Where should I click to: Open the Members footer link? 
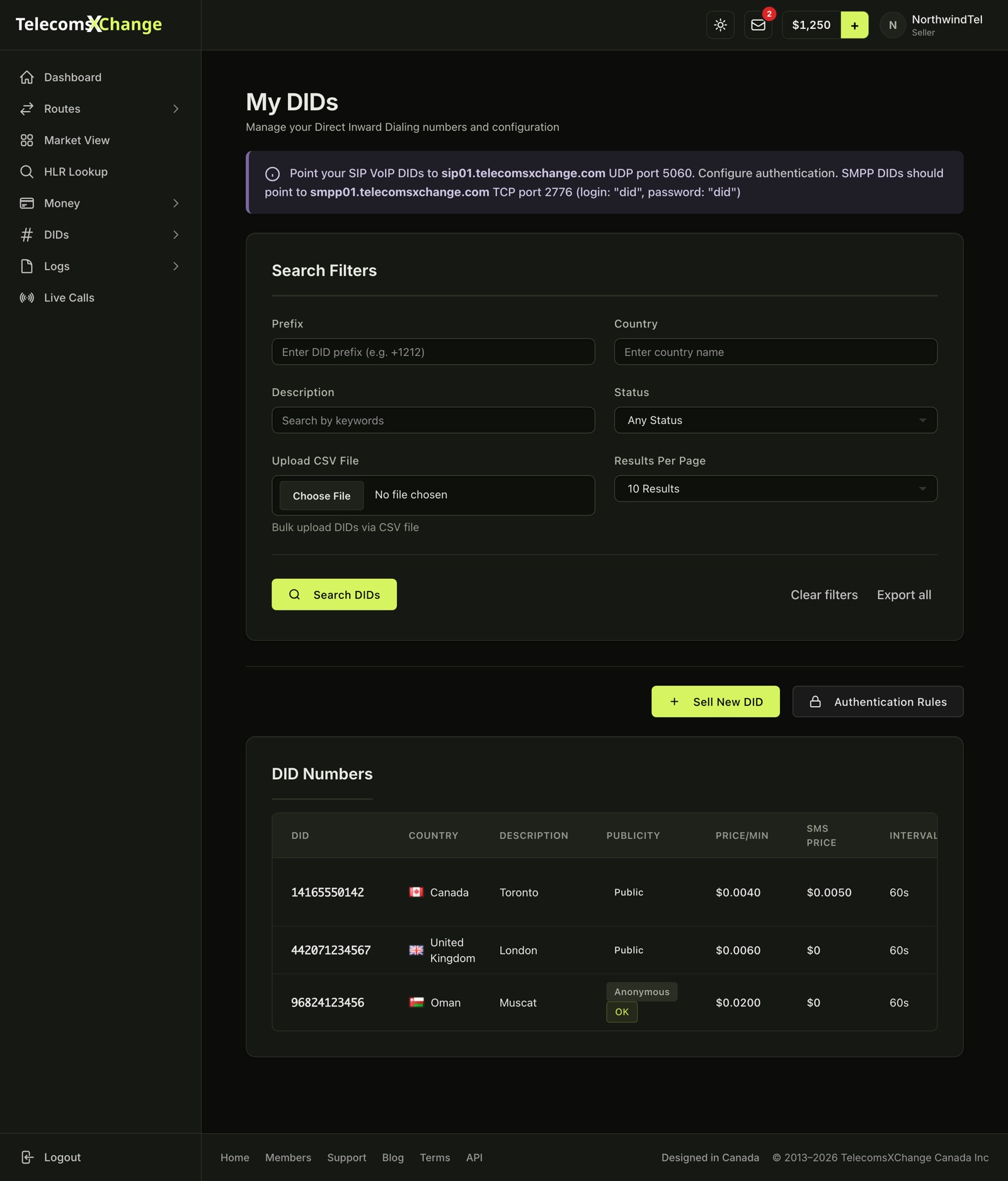tap(288, 1158)
